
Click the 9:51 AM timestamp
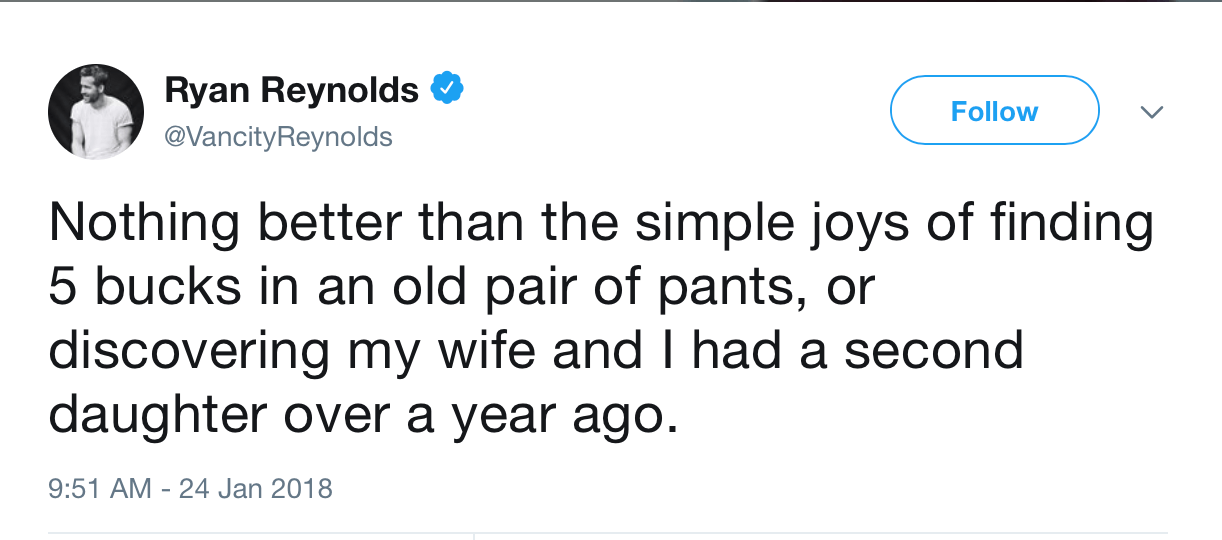click(100, 488)
